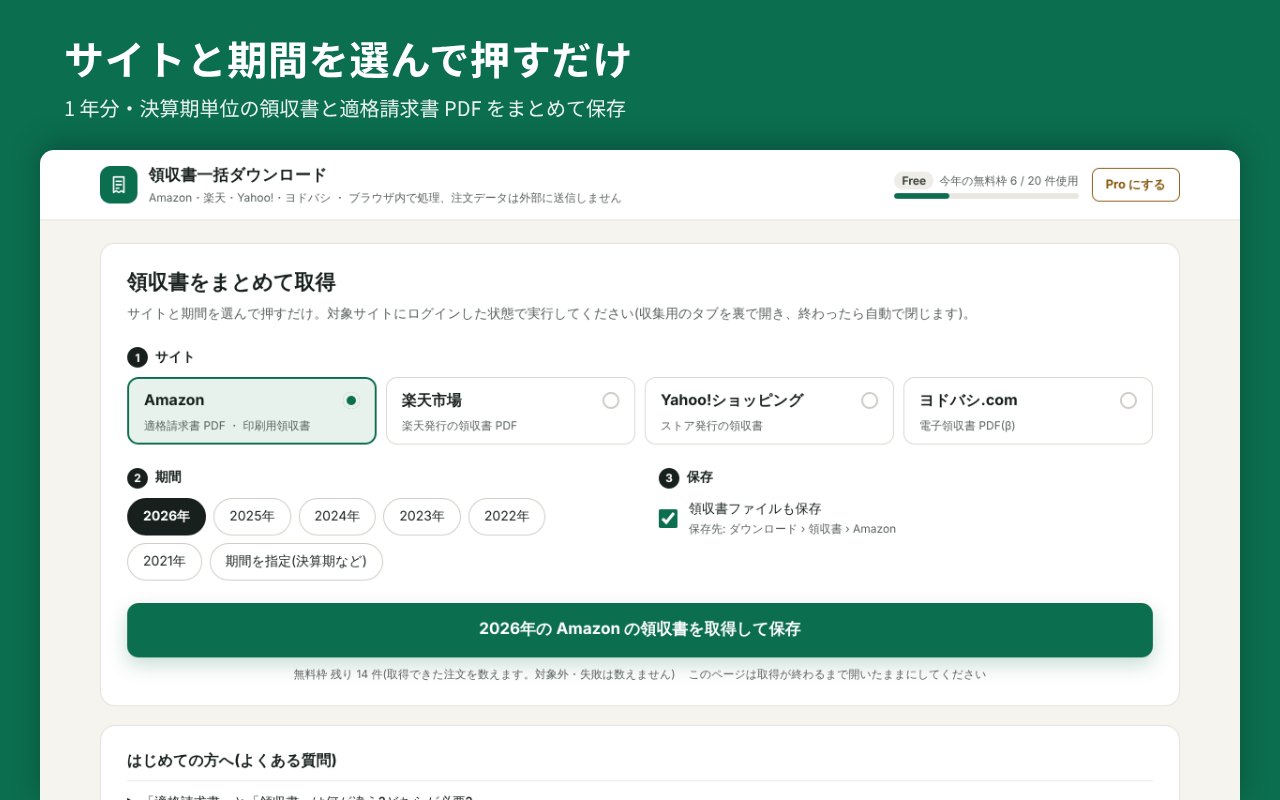Select the 2026年 period chip
Viewport: 1280px width, 800px height.
point(166,517)
